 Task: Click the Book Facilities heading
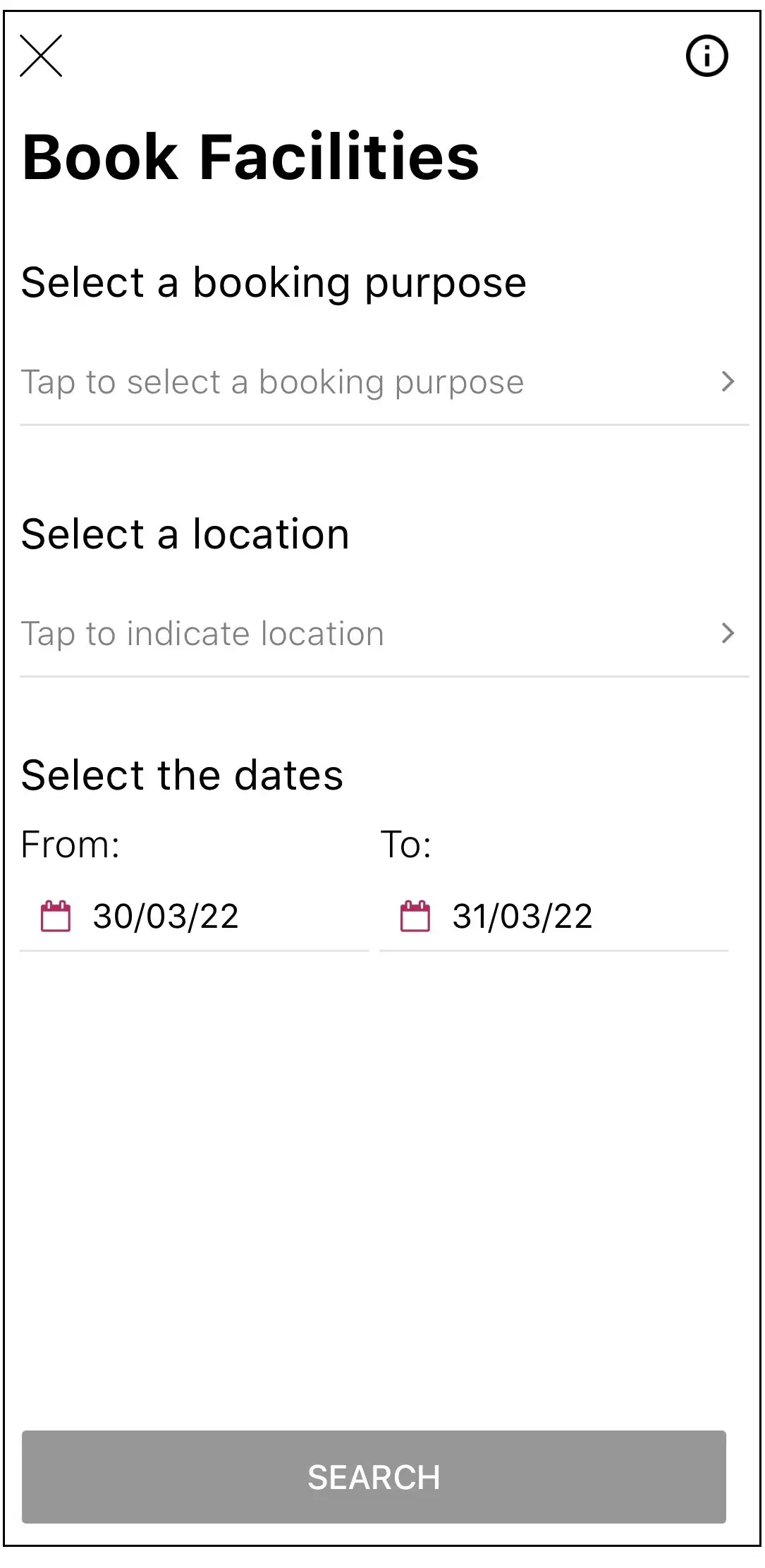point(250,157)
